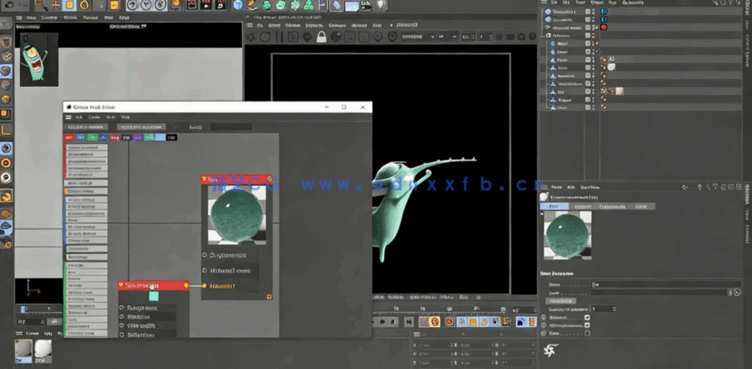
Task: Click the yellow output pin on the lower red node
Action: click(x=186, y=286)
